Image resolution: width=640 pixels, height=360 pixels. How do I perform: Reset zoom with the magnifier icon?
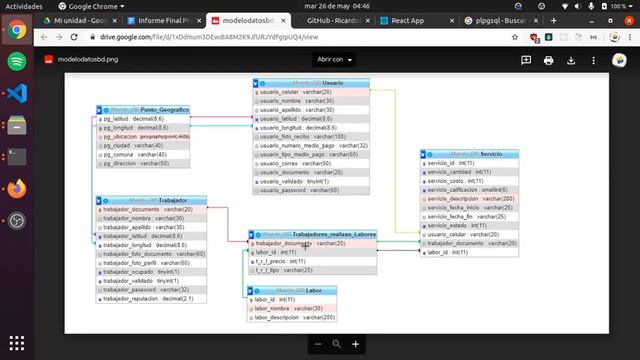[x=336, y=344]
